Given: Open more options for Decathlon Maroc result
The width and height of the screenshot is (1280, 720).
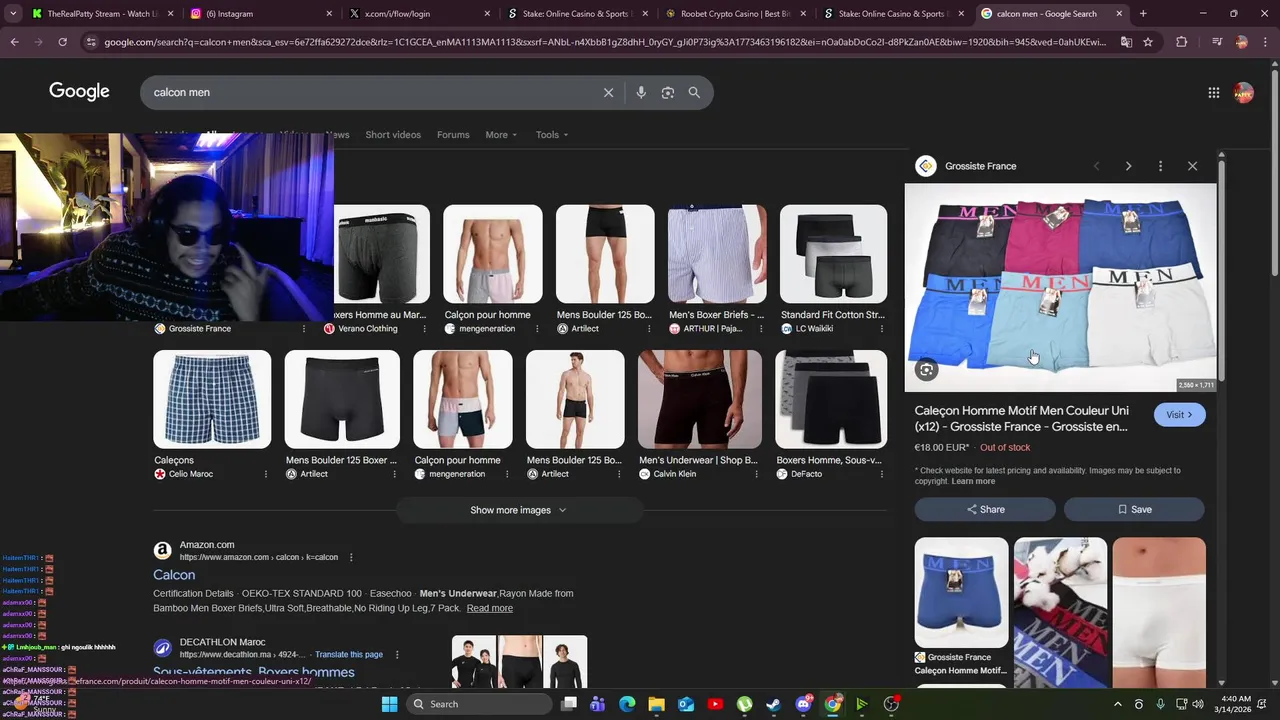Looking at the screenshot, I should [397, 654].
